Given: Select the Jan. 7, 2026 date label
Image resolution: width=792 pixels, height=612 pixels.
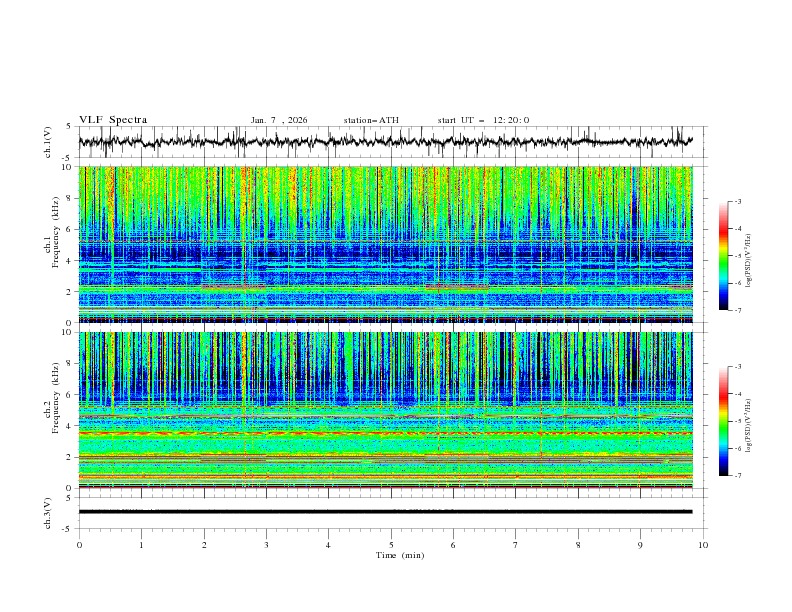Looking at the screenshot, I should click(x=279, y=120).
